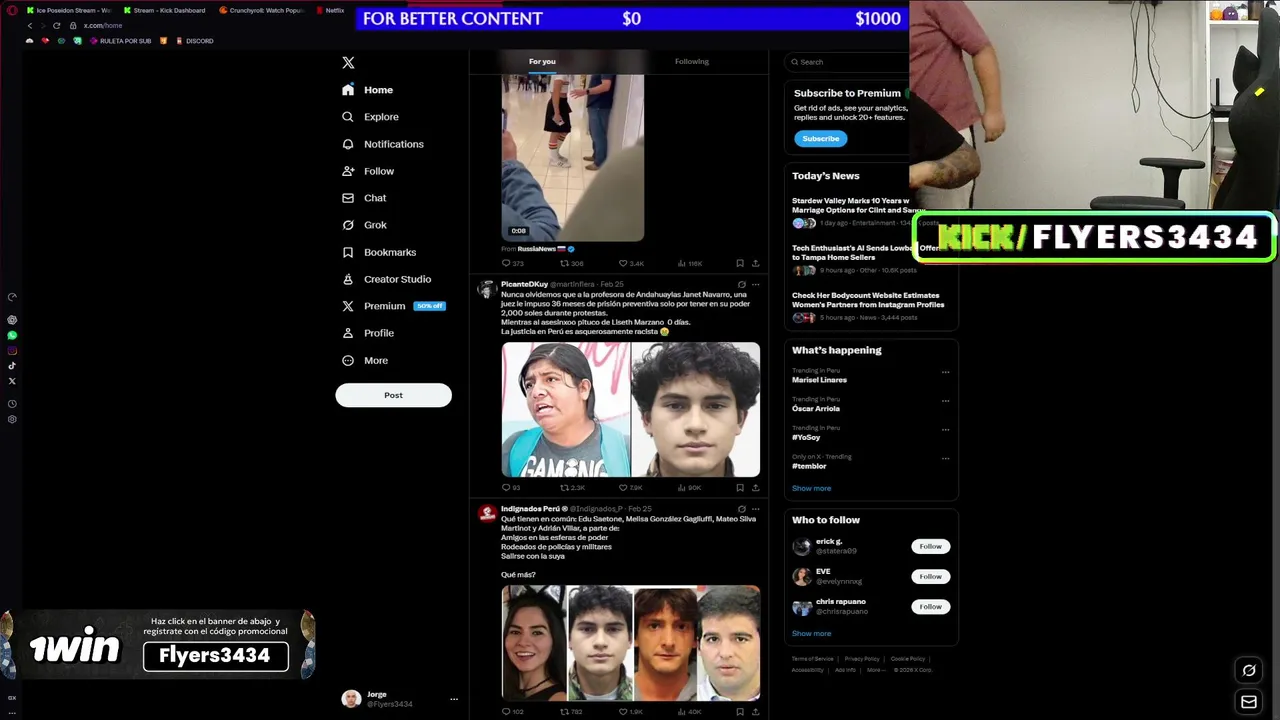
Task: Click the Creator Studio person icon in the sidebar
Action: coord(348,279)
